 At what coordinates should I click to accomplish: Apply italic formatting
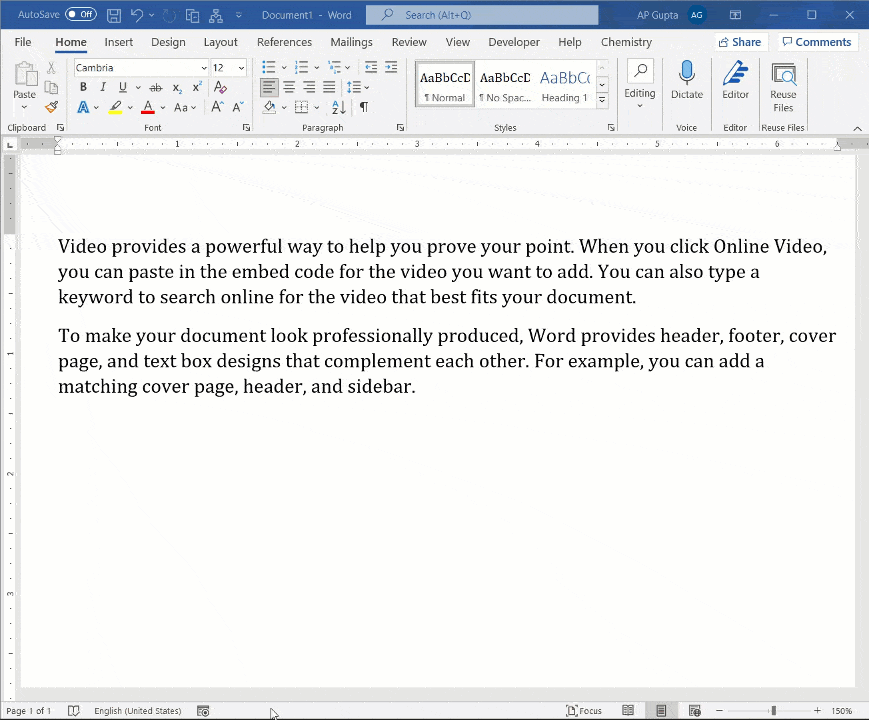(102, 87)
